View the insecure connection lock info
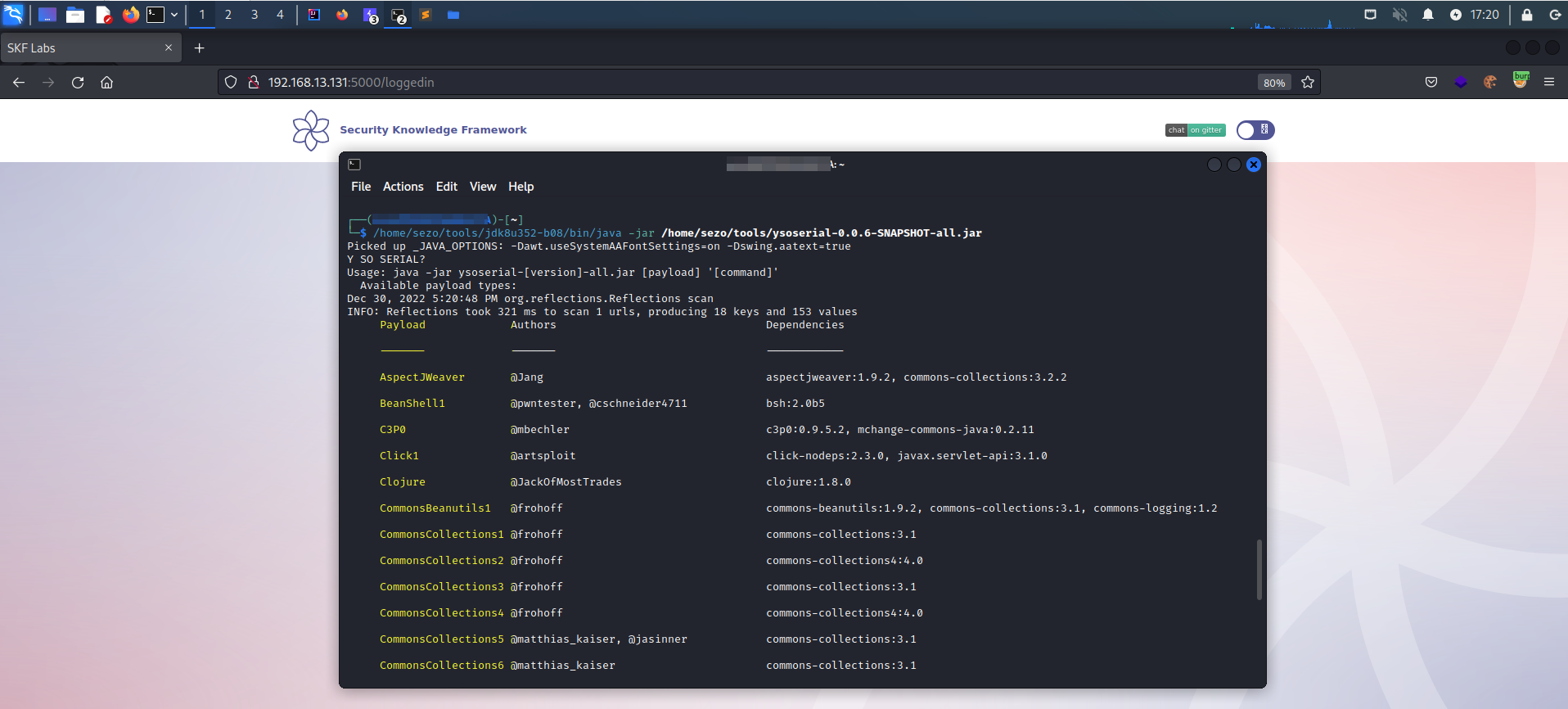 (x=254, y=82)
